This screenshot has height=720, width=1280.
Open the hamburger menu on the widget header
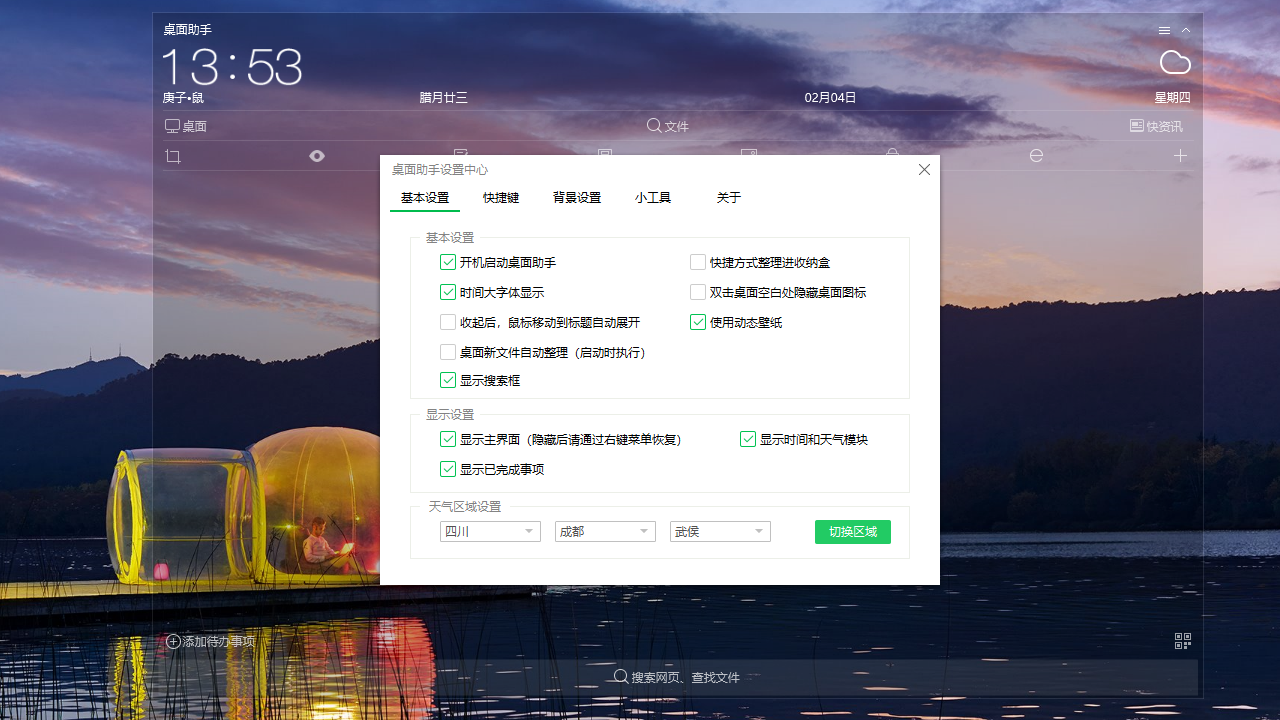click(x=1163, y=30)
